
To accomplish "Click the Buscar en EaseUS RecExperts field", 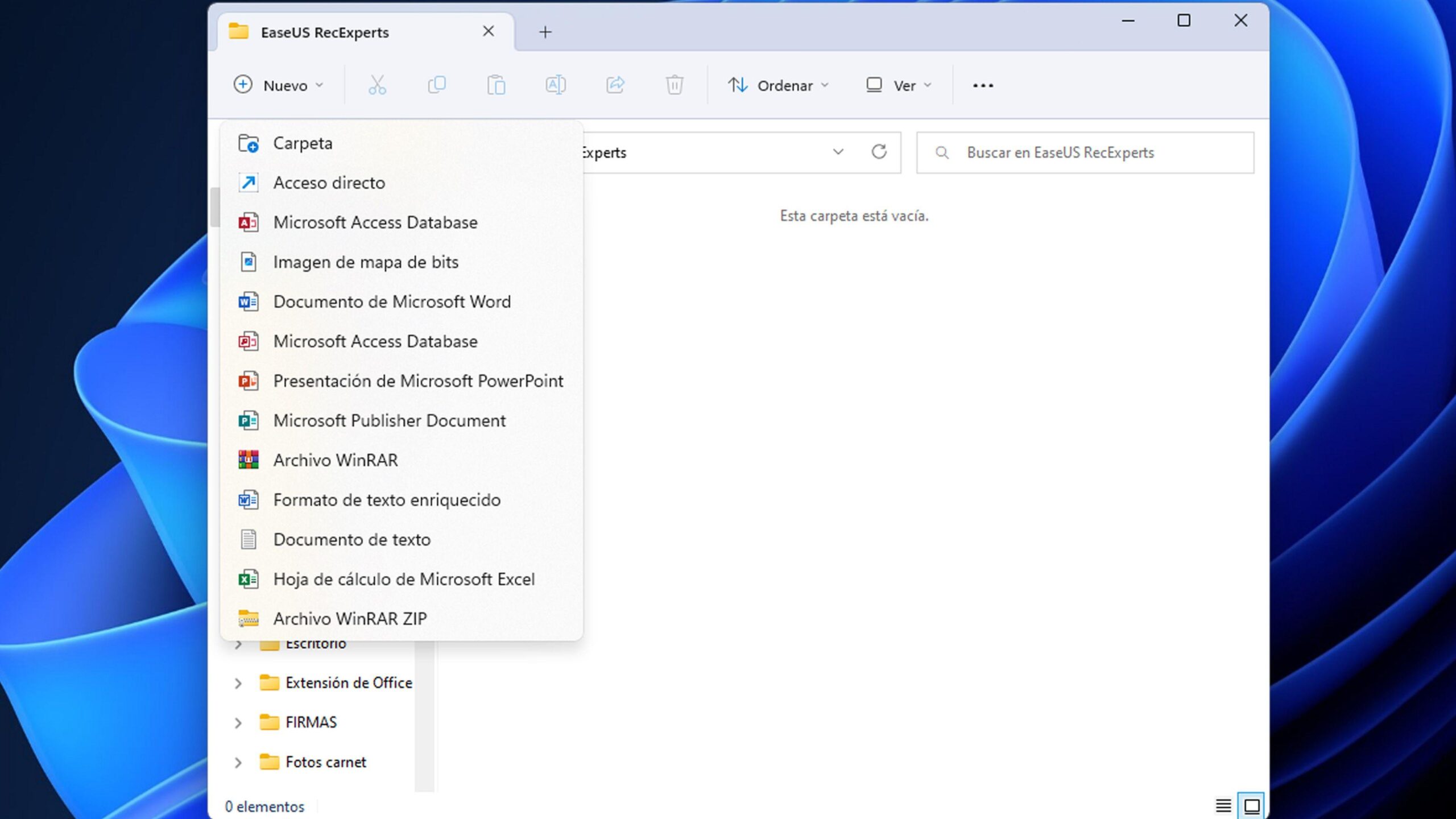I will [x=1085, y=152].
